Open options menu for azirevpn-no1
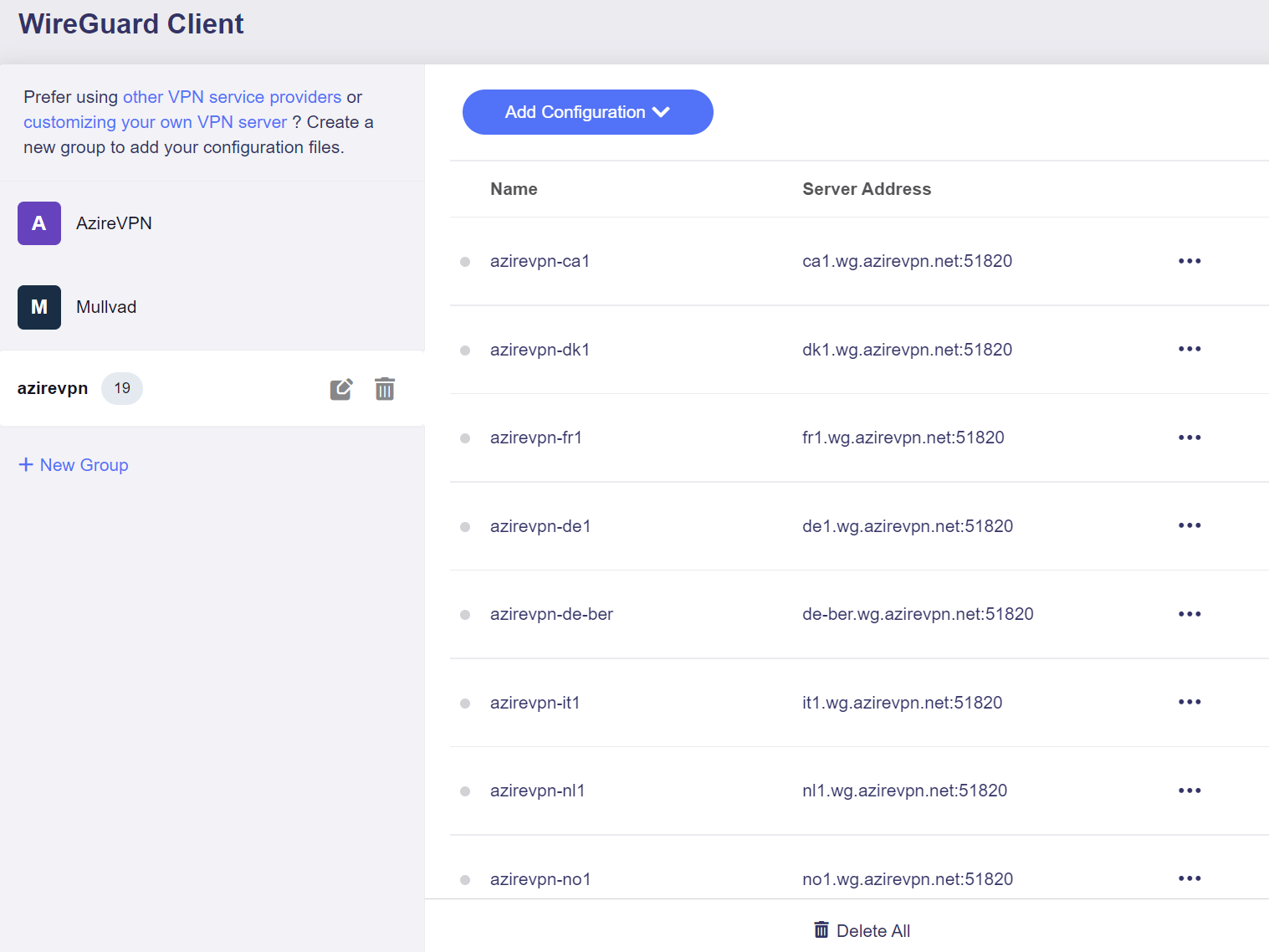 1190,878
